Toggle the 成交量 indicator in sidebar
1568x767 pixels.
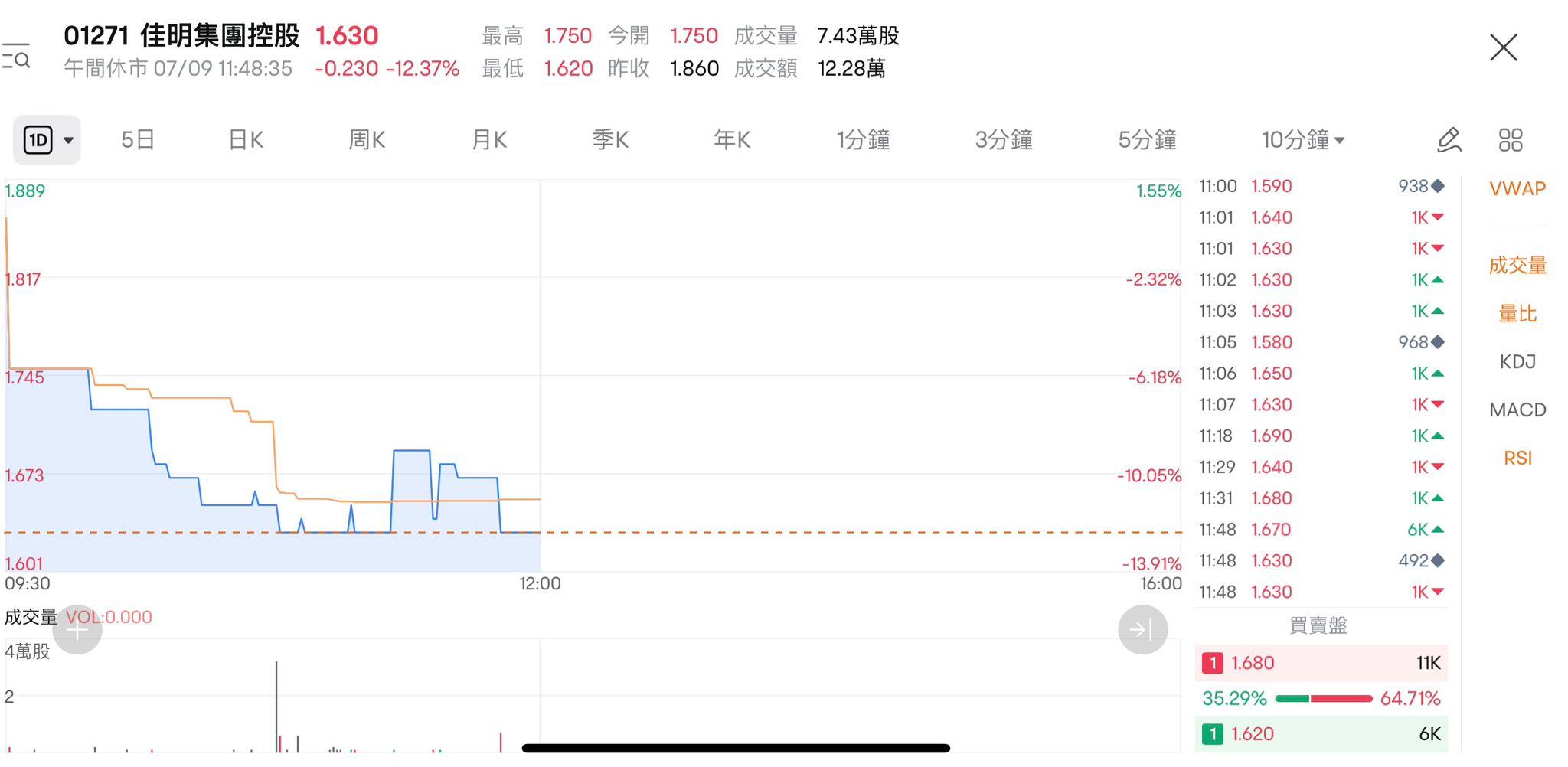click(1517, 266)
